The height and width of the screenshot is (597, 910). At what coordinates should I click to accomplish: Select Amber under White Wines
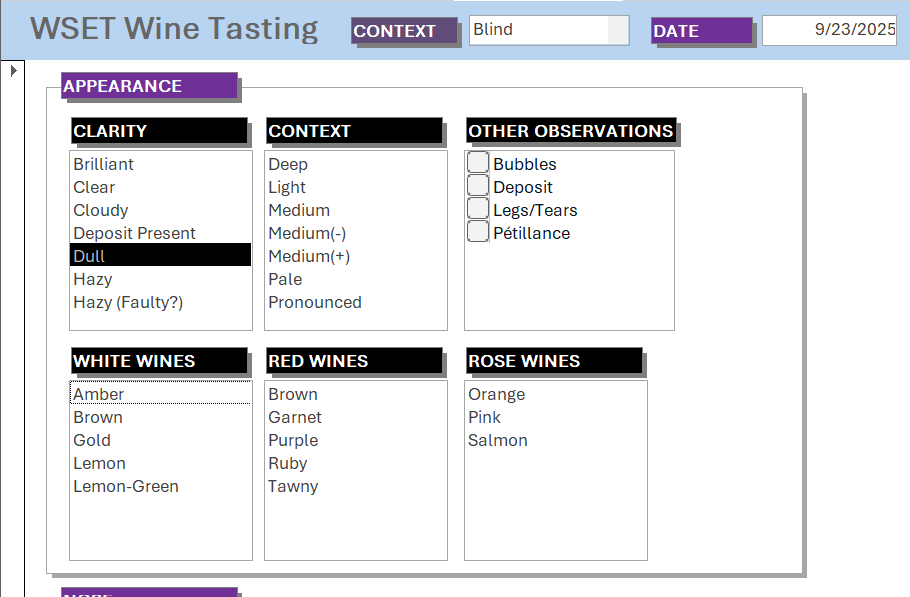point(161,393)
